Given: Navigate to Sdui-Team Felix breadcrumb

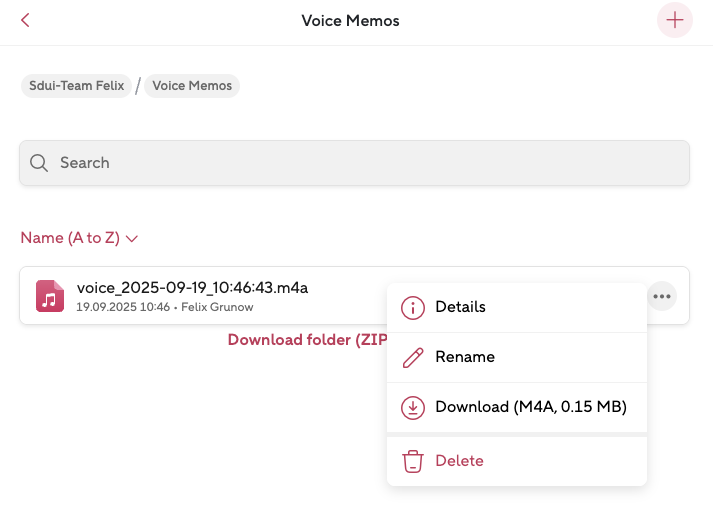Looking at the screenshot, I should coord(76,86).
